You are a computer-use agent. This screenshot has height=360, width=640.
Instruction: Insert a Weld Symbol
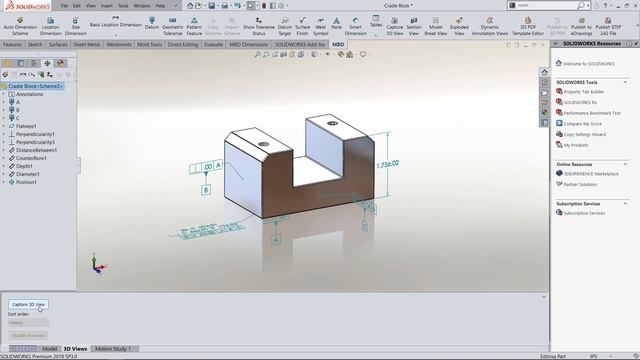[320, 26]
